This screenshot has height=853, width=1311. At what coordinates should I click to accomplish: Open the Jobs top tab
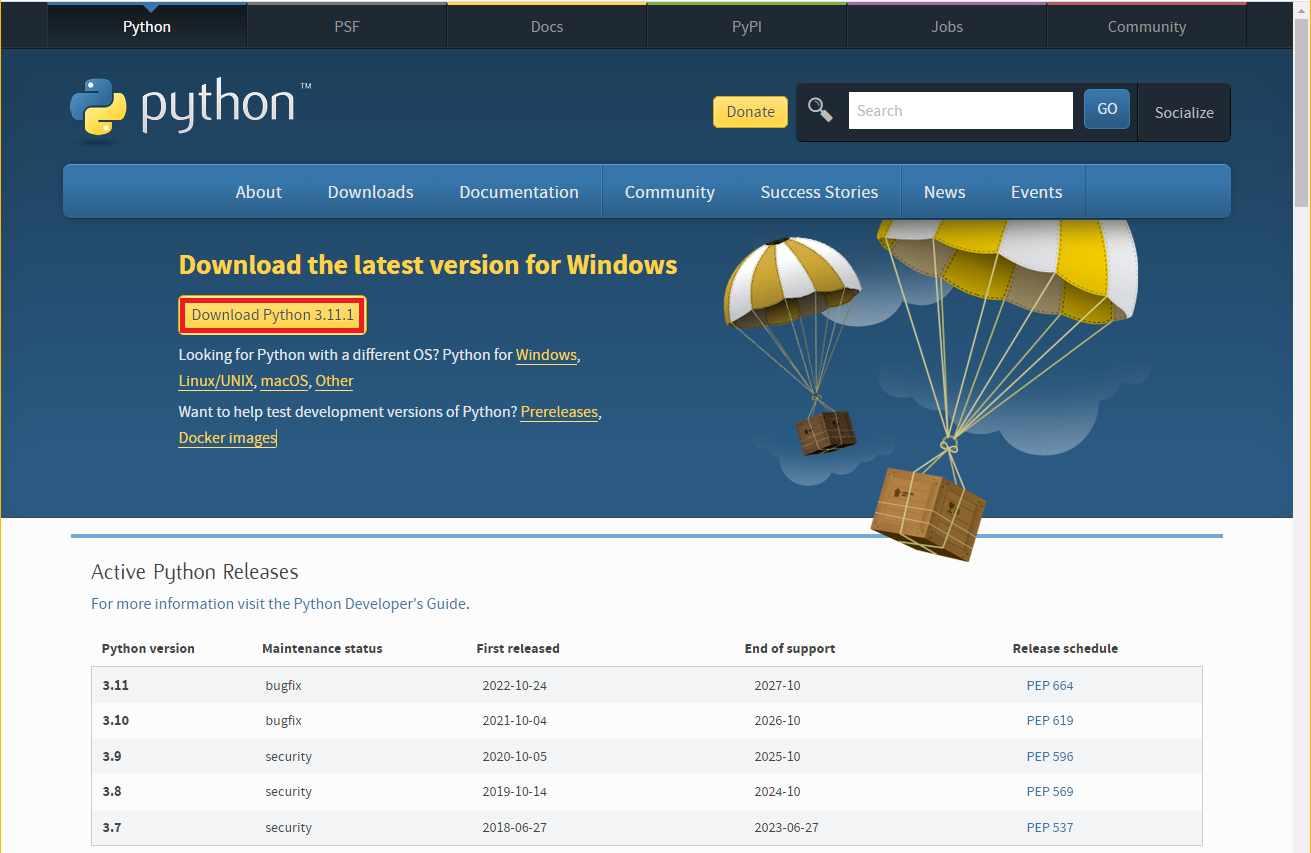point(947,26)
